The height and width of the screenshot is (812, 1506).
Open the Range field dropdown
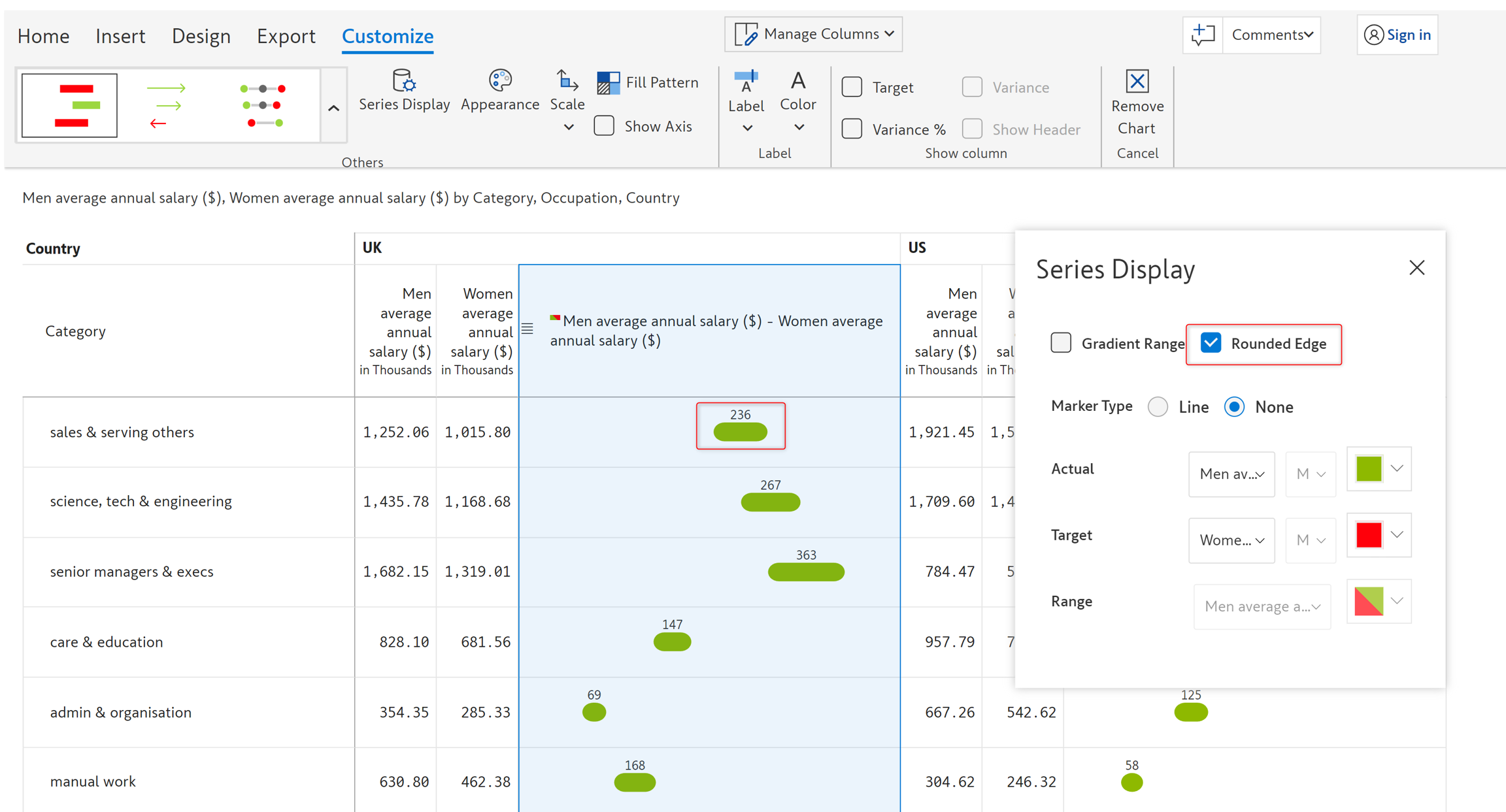tap(1262, 606)
